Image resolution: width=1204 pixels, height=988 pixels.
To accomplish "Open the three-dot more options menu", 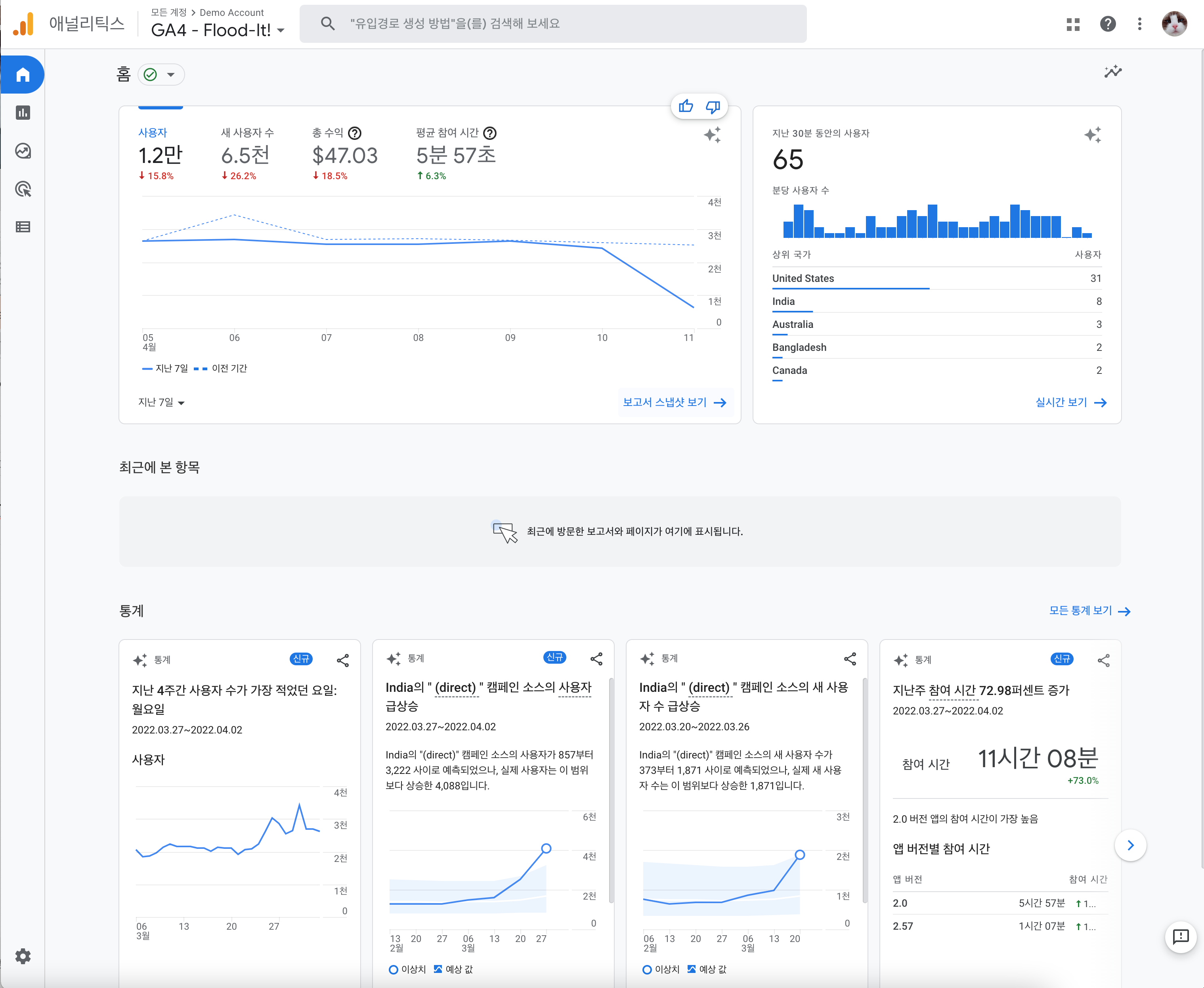I will click(x=1140, y=24).
